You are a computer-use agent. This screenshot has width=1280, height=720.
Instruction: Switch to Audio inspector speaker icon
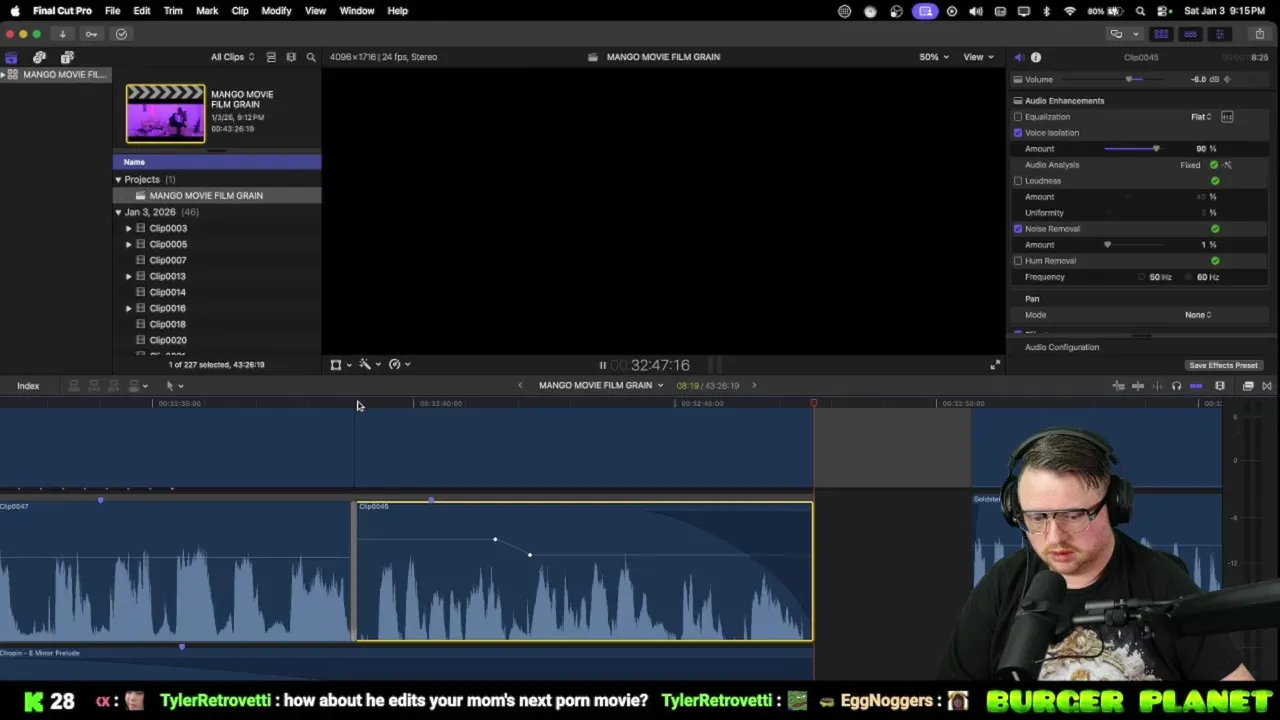(x=1018, y=57)
